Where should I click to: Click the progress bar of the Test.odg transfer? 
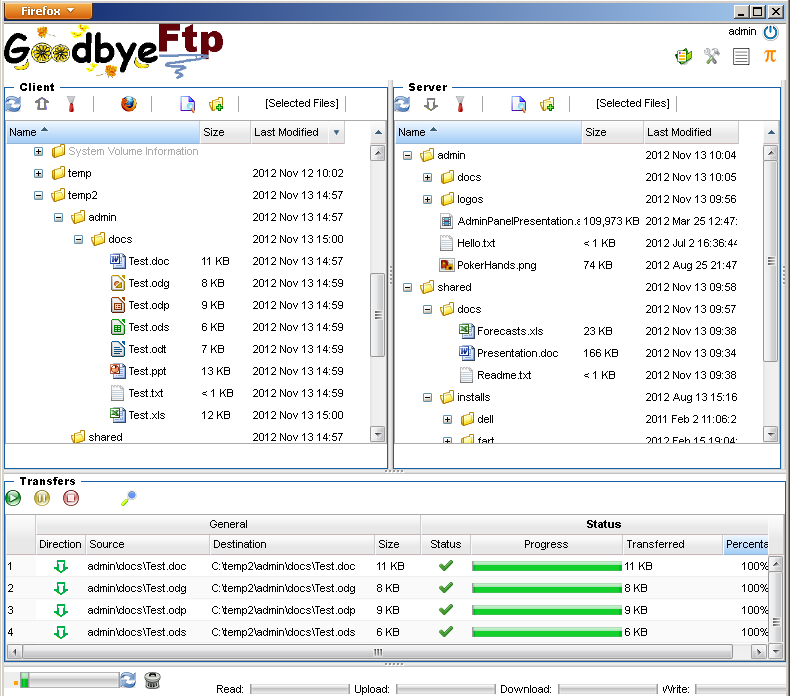(x=547, y=589)
